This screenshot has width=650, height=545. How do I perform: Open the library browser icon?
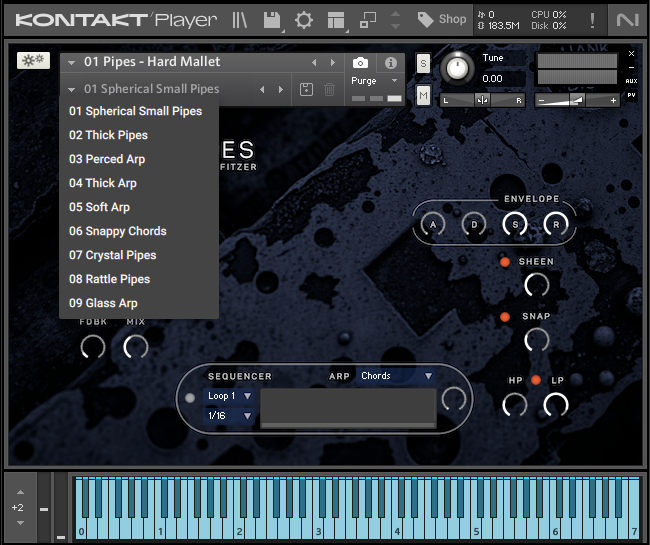[239, 19]
